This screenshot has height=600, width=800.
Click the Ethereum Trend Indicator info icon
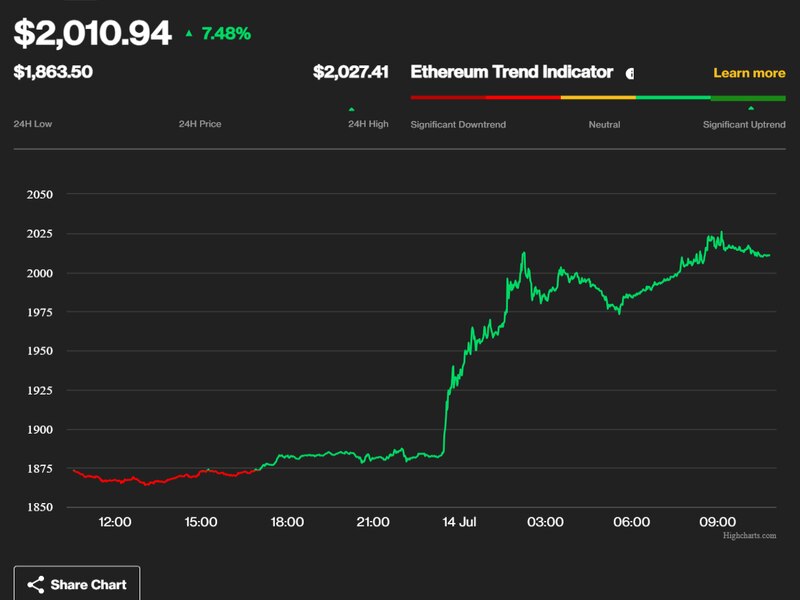[630, 74]
